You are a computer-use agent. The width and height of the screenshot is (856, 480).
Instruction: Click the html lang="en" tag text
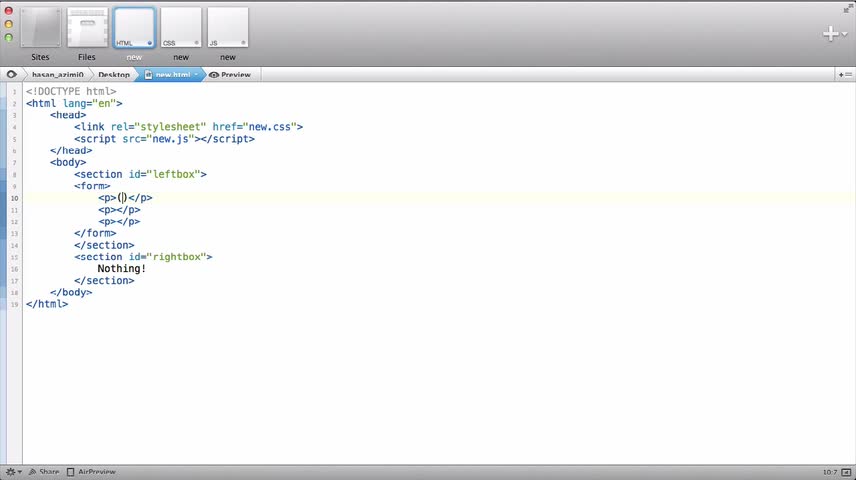tap(74, 103)
